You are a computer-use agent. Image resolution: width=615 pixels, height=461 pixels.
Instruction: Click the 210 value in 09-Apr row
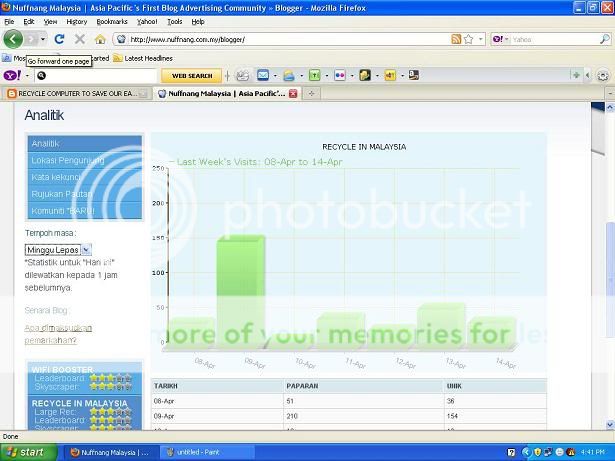292,416
